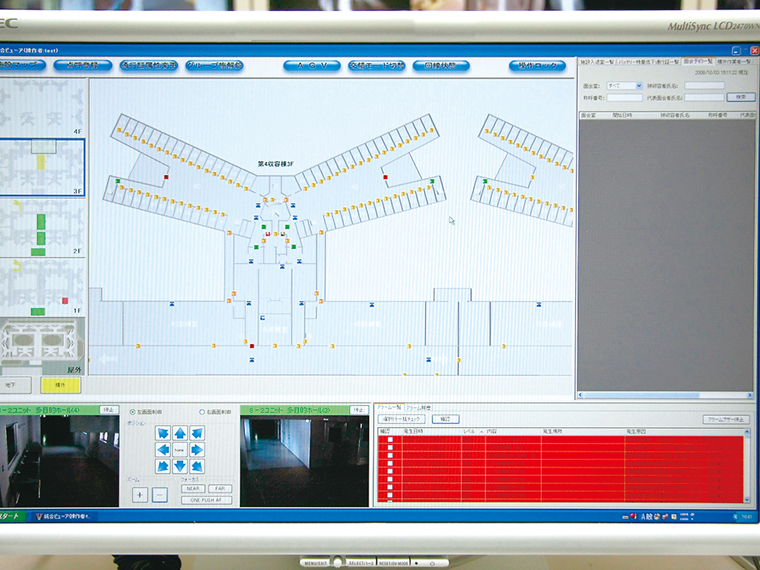The height and width of the screenshot is (570, 760).
Task: Click alarm list scrollbar down arrow
Action: (x=749, y=498)
